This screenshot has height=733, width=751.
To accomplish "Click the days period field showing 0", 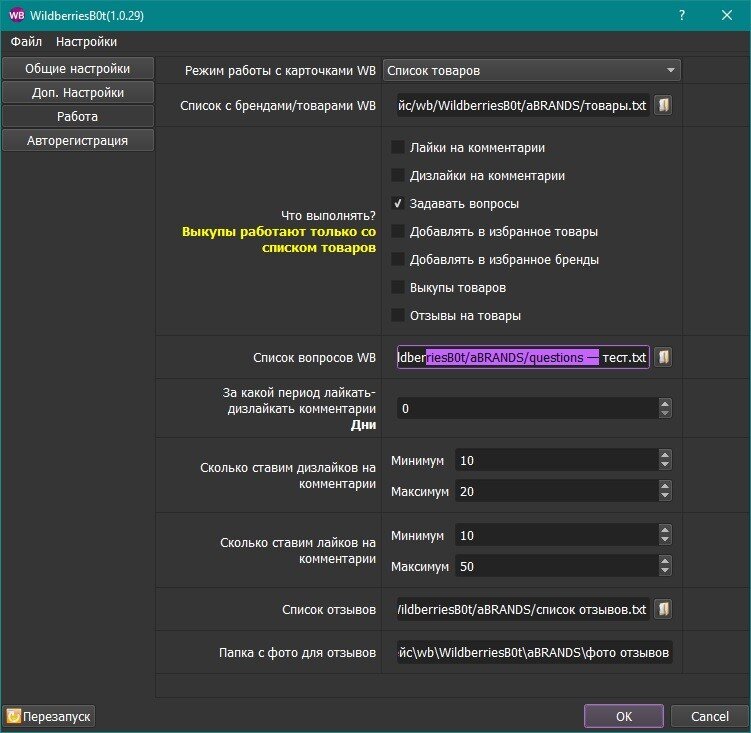I will 528,409.
